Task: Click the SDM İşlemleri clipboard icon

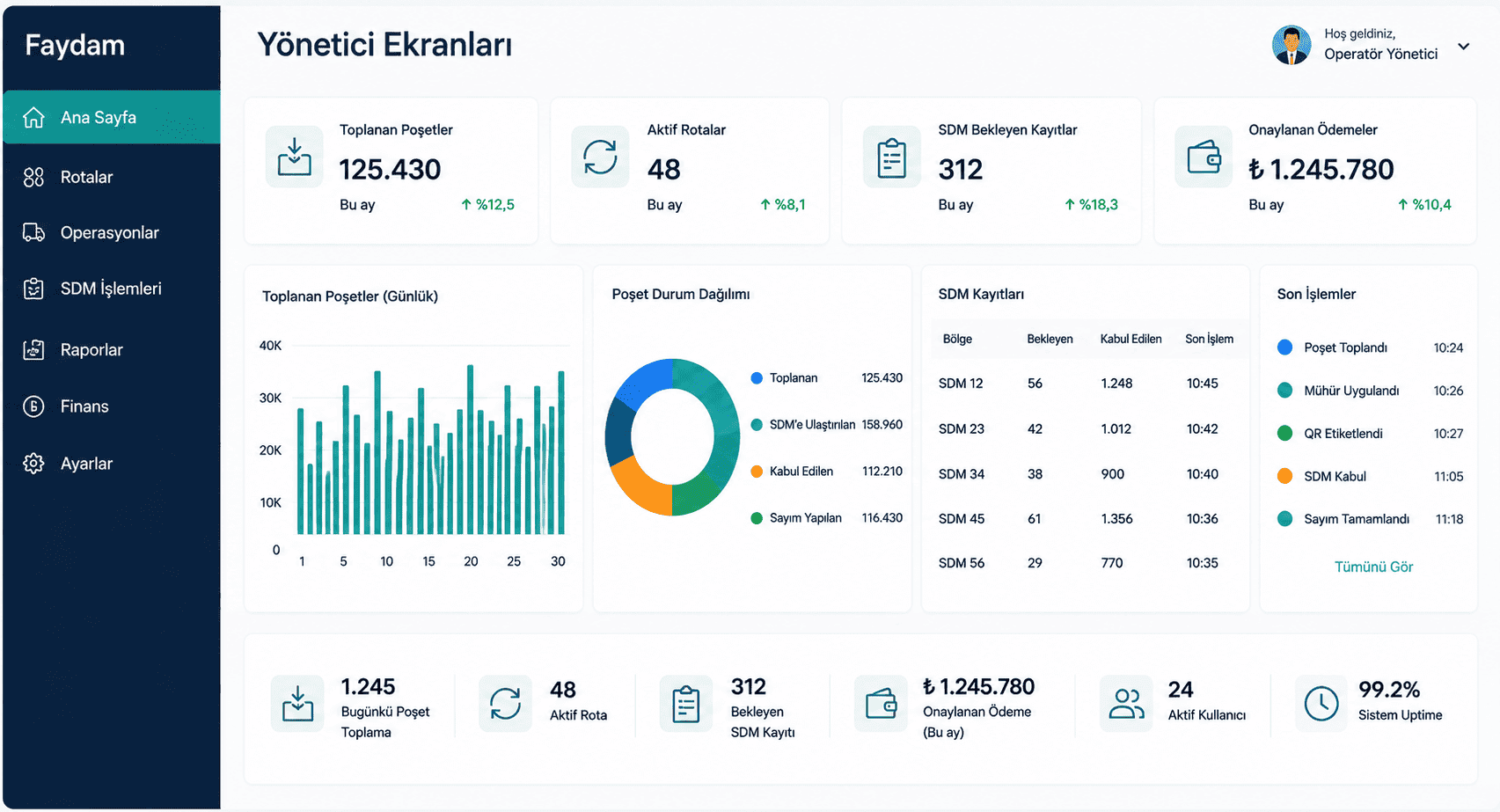Action: point(33,289)
